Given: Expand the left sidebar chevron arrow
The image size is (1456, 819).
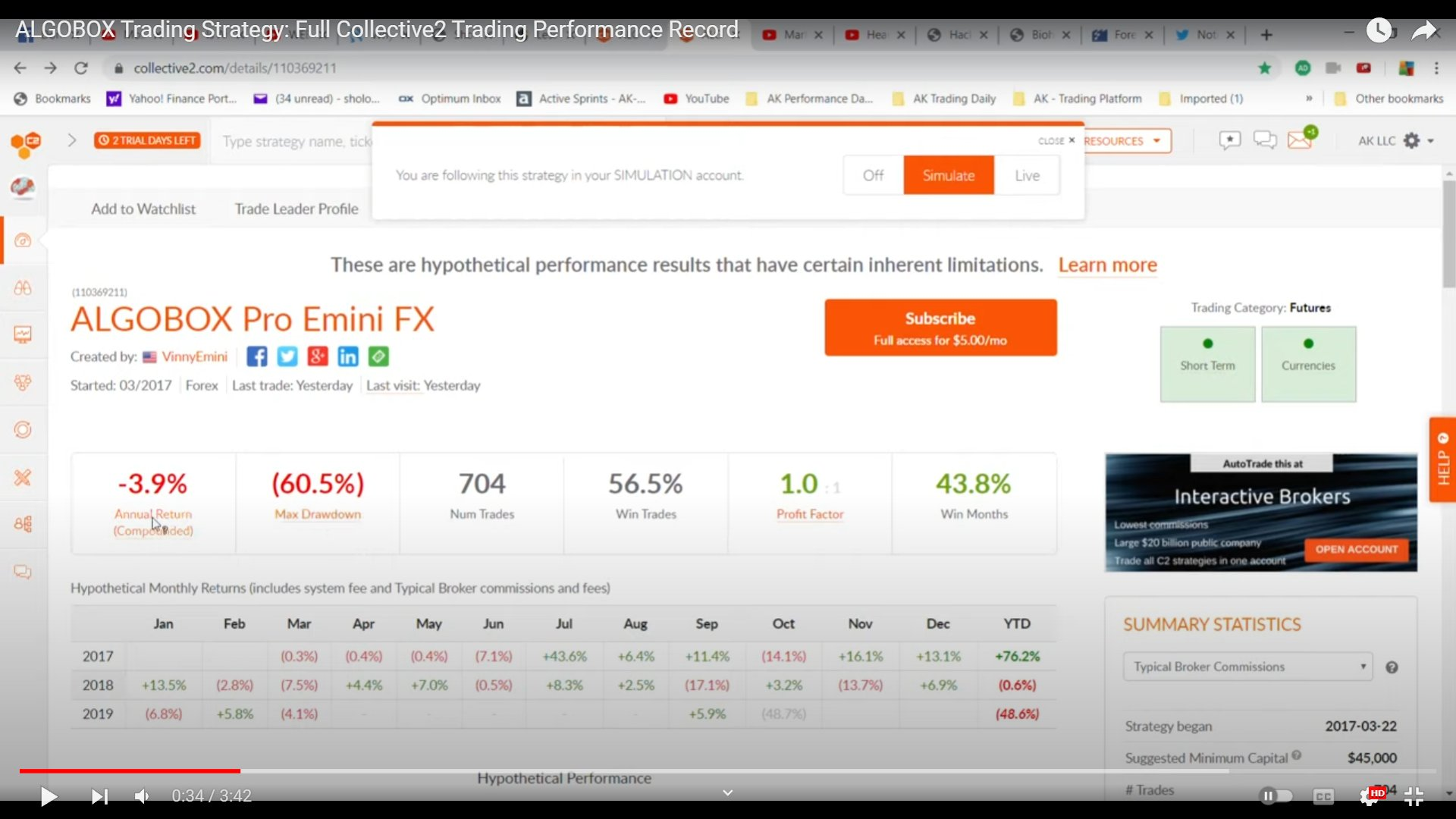Looking at the screenshot, I should (72, 140).
